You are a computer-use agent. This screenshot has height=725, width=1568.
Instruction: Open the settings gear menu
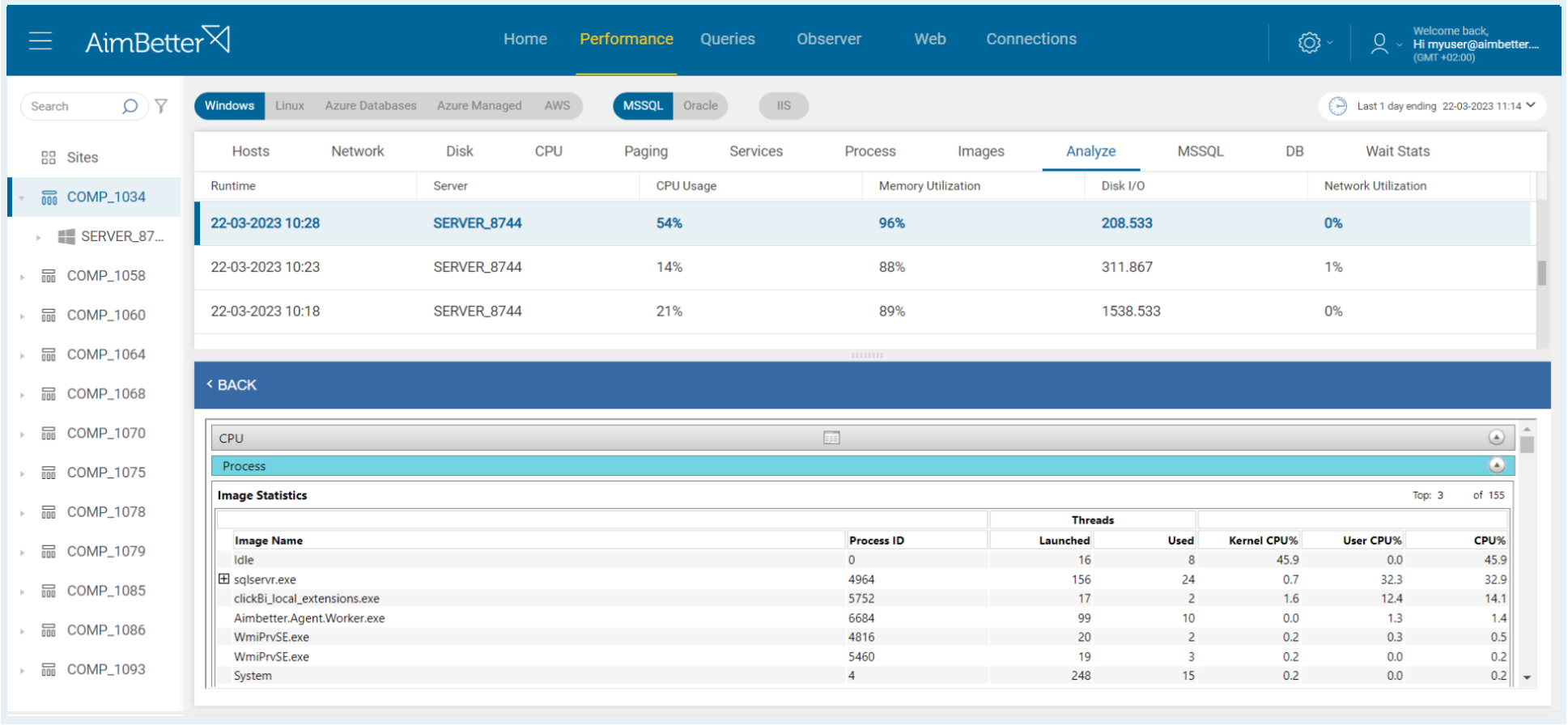[x=1309, y=42]
